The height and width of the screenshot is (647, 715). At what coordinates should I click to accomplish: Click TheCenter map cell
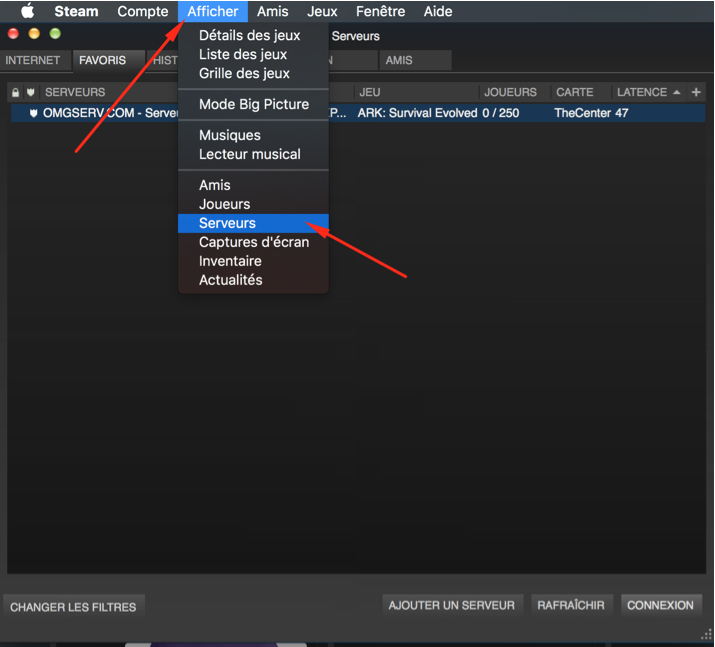coord(582,113)
